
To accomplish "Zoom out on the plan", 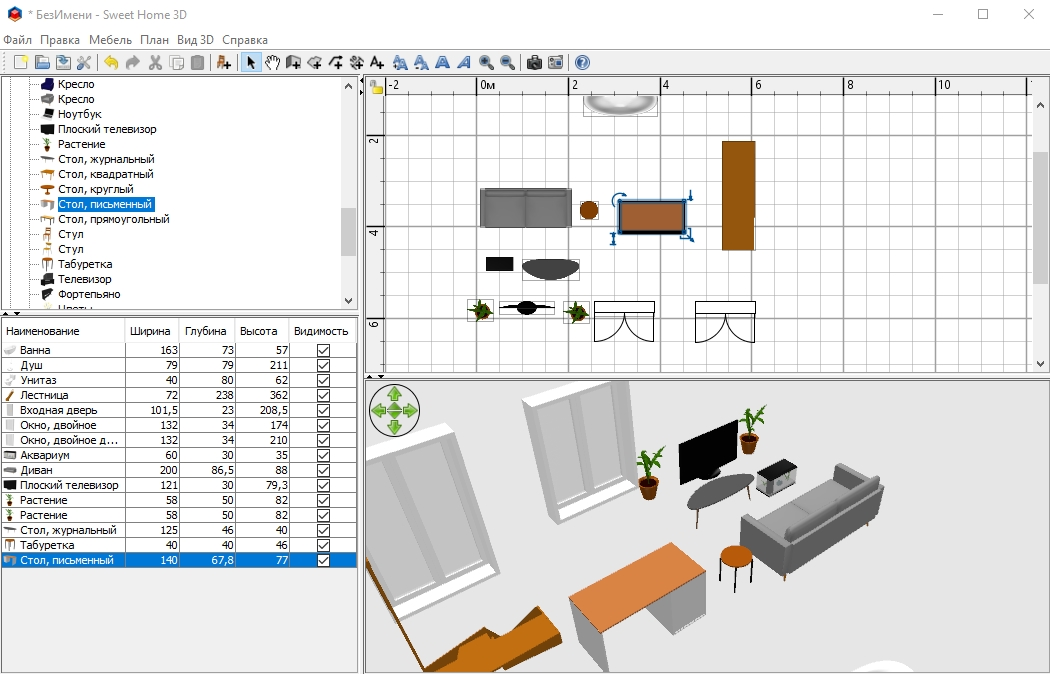I will 508,62.
